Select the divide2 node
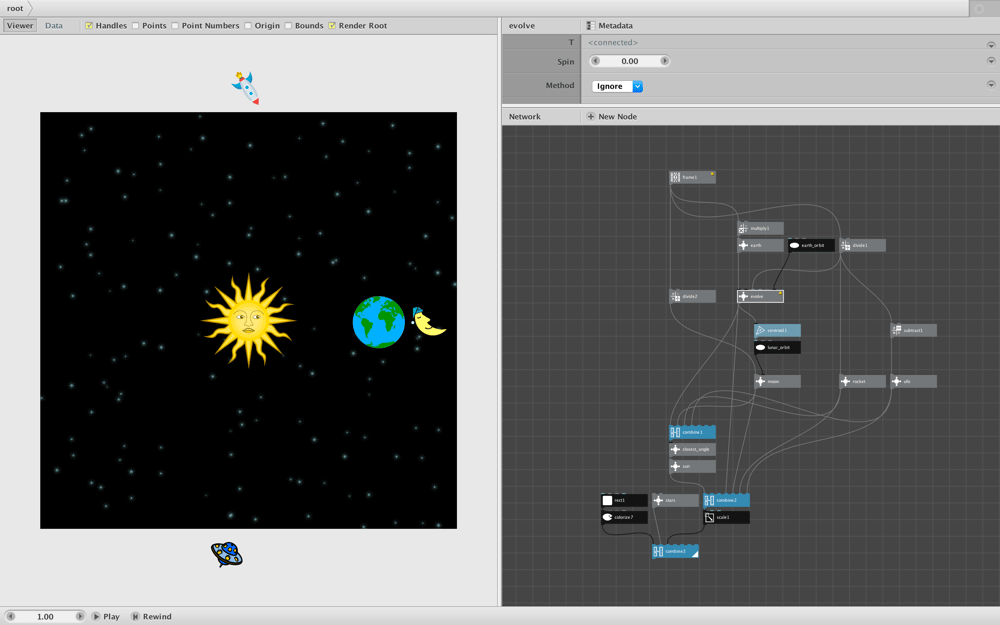The image size is (1000, 625). [x=693, y=296]
